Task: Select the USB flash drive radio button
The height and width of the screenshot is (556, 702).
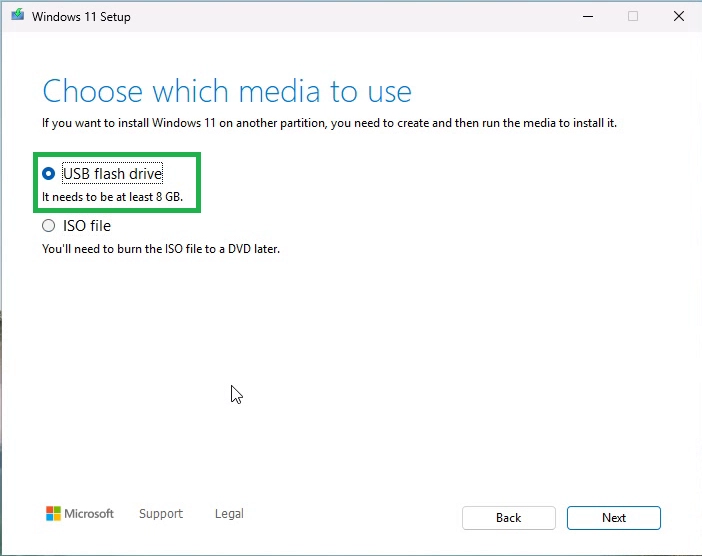Action: coord(48,174)
